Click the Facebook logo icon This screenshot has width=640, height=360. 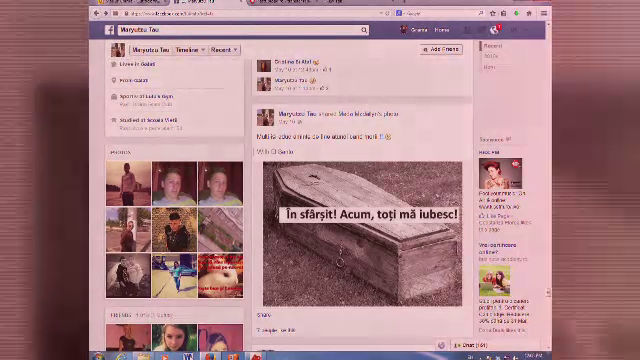pyautogui.click(x=109, y=30)
